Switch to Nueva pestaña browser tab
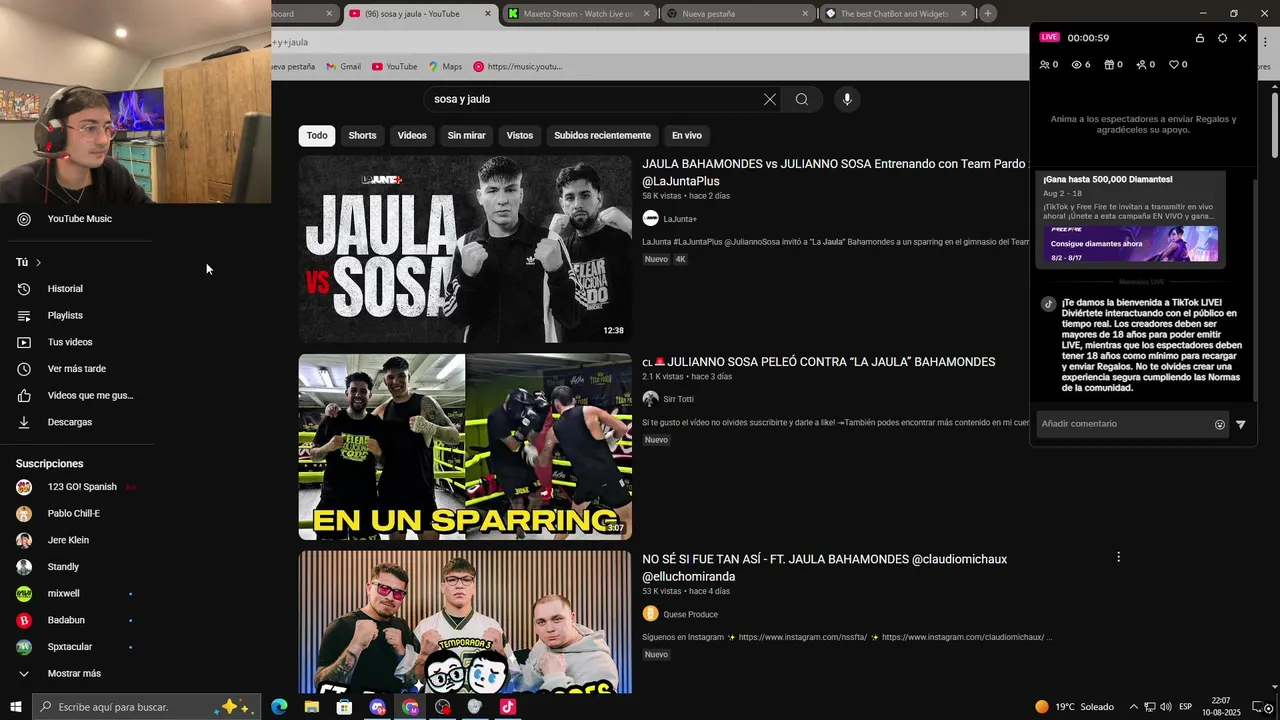The image size is (1280, 720). pos(738,14)
